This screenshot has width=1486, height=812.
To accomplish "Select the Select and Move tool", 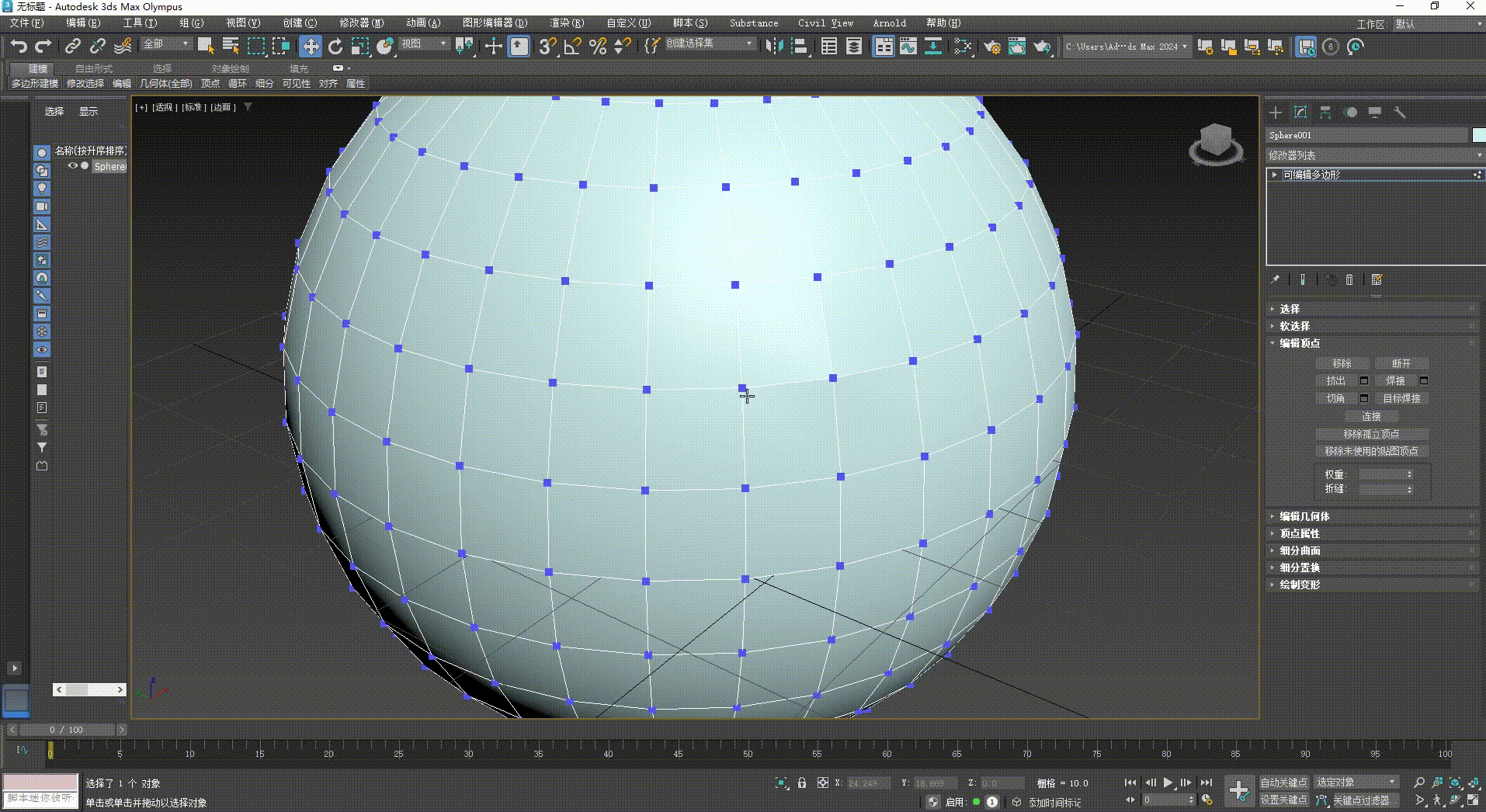I will (x=311, y=47).
